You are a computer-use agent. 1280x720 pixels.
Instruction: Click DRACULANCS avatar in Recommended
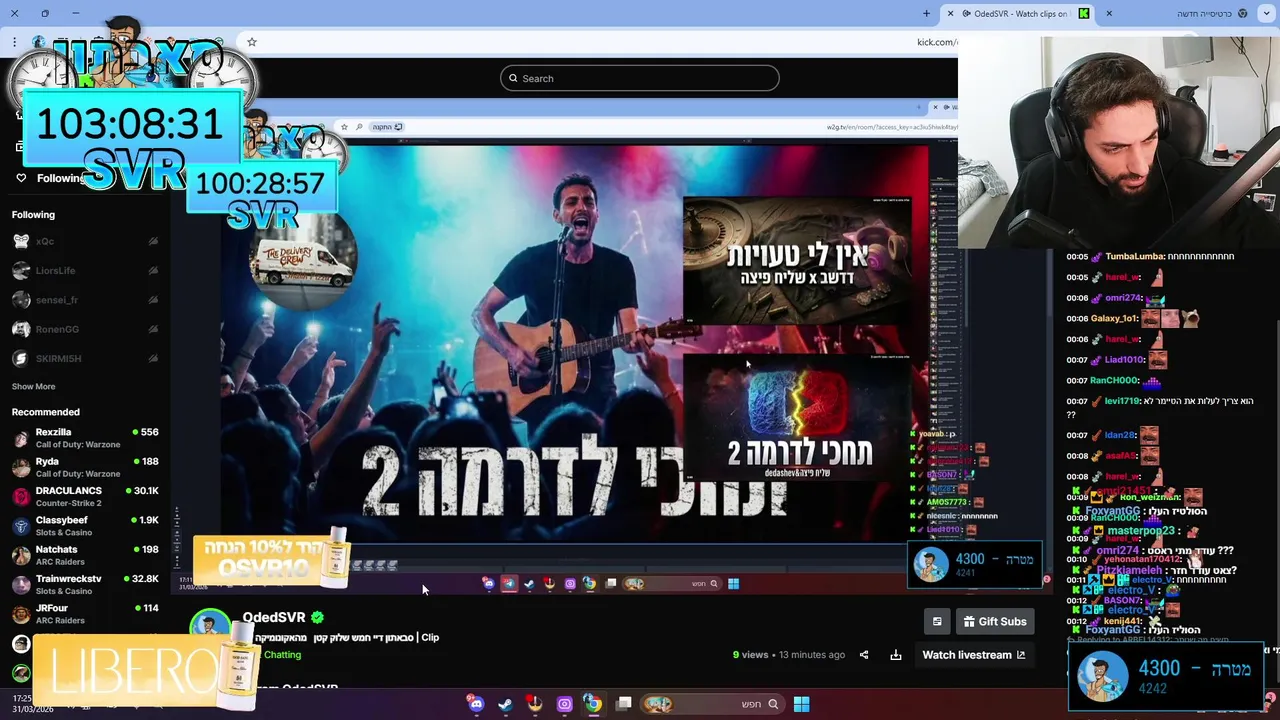coord(21,497)
